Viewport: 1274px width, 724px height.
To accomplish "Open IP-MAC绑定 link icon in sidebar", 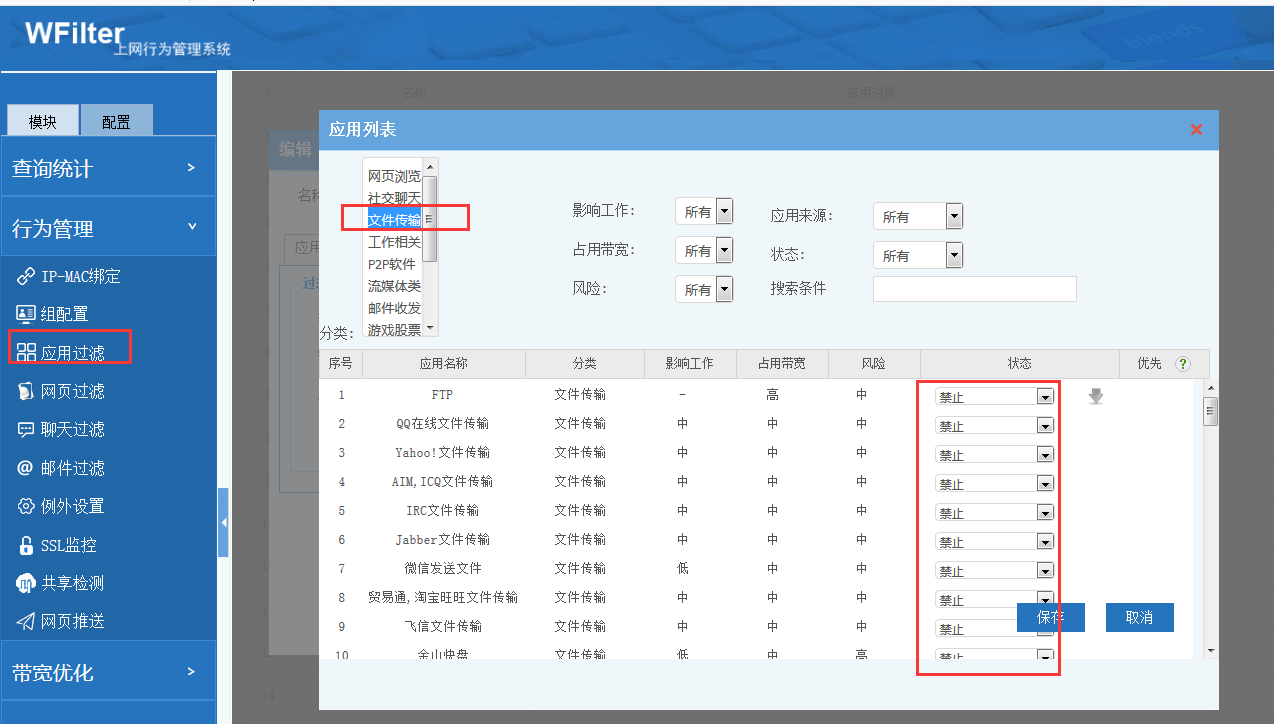I will [x=26, y=276].
